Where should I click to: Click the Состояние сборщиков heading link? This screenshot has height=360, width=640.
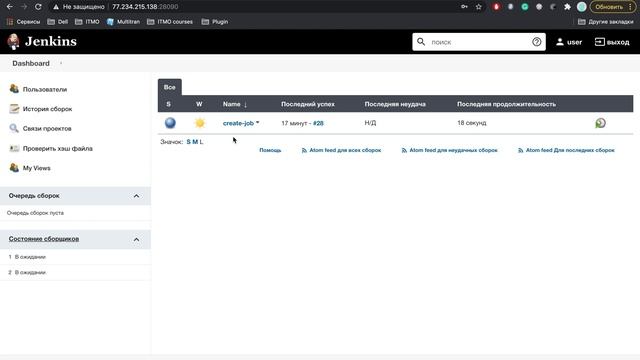tap(44, 239)
